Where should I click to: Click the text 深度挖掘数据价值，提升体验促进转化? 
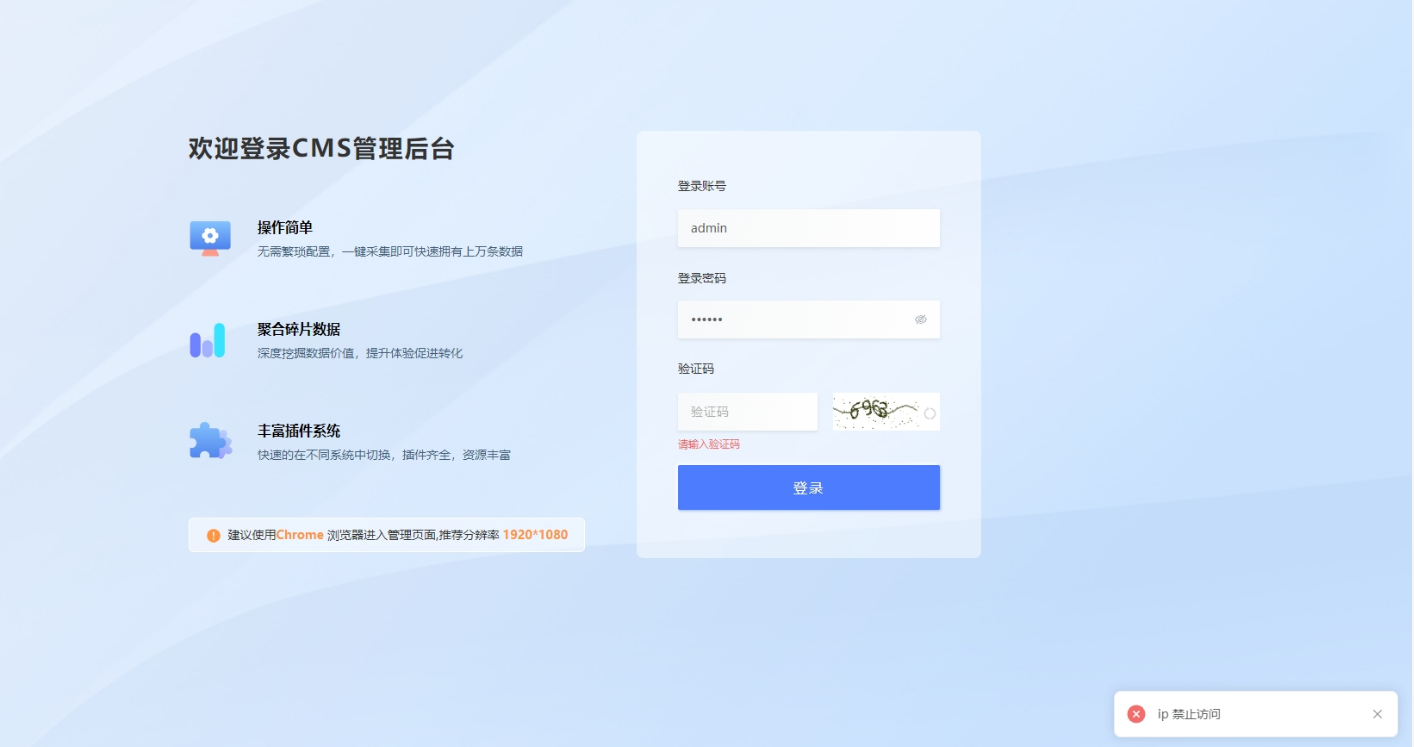pos(360,353)
